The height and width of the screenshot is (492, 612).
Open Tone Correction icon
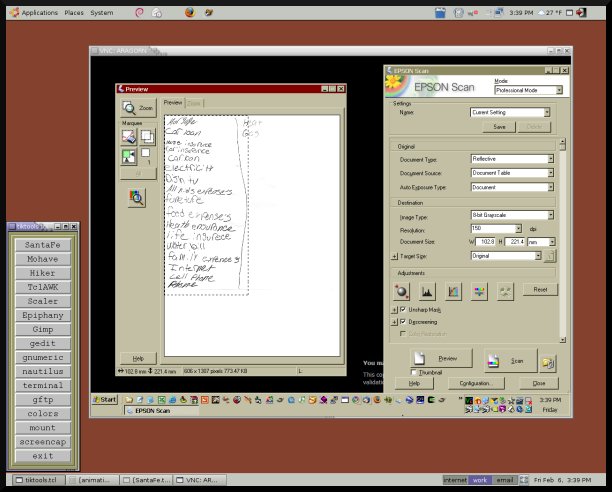click(x=453, y=291)
